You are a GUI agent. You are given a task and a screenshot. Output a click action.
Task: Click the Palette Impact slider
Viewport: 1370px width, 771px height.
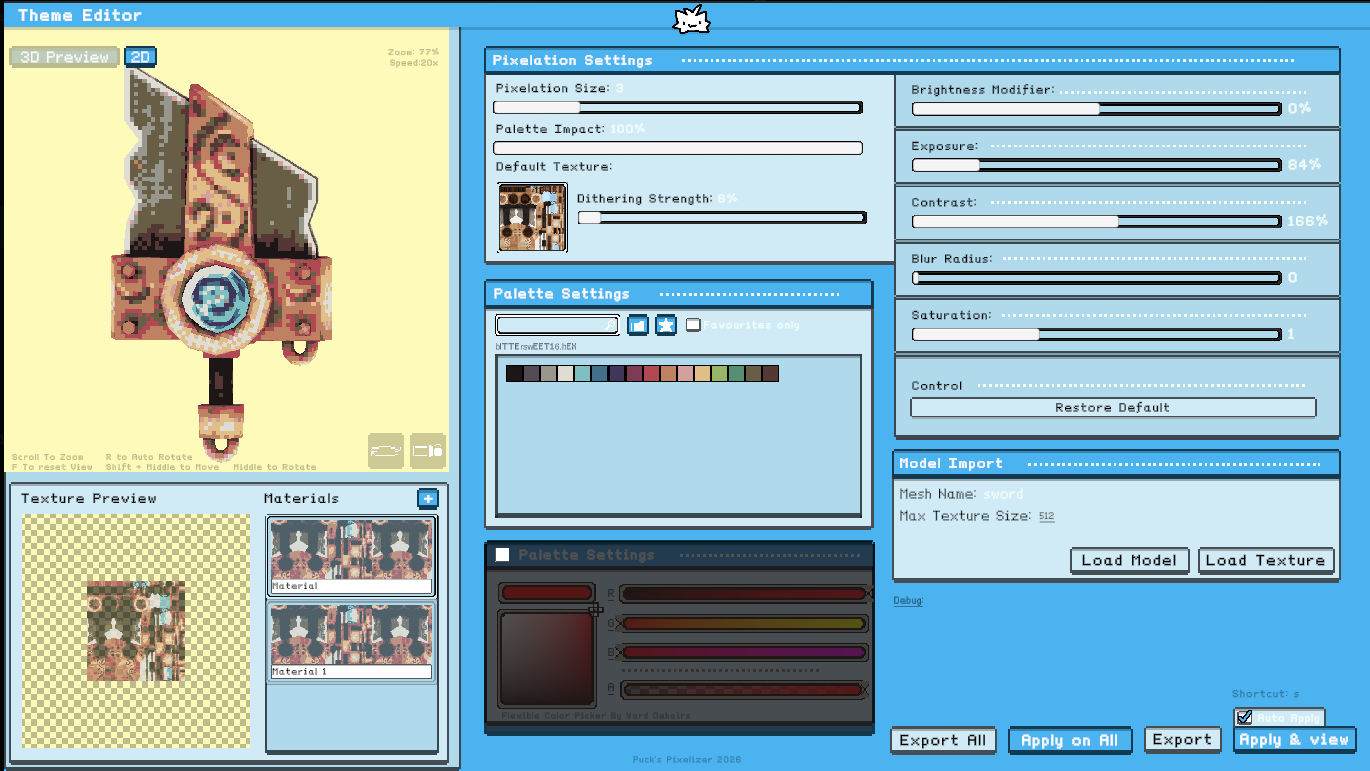click(678, 148)
